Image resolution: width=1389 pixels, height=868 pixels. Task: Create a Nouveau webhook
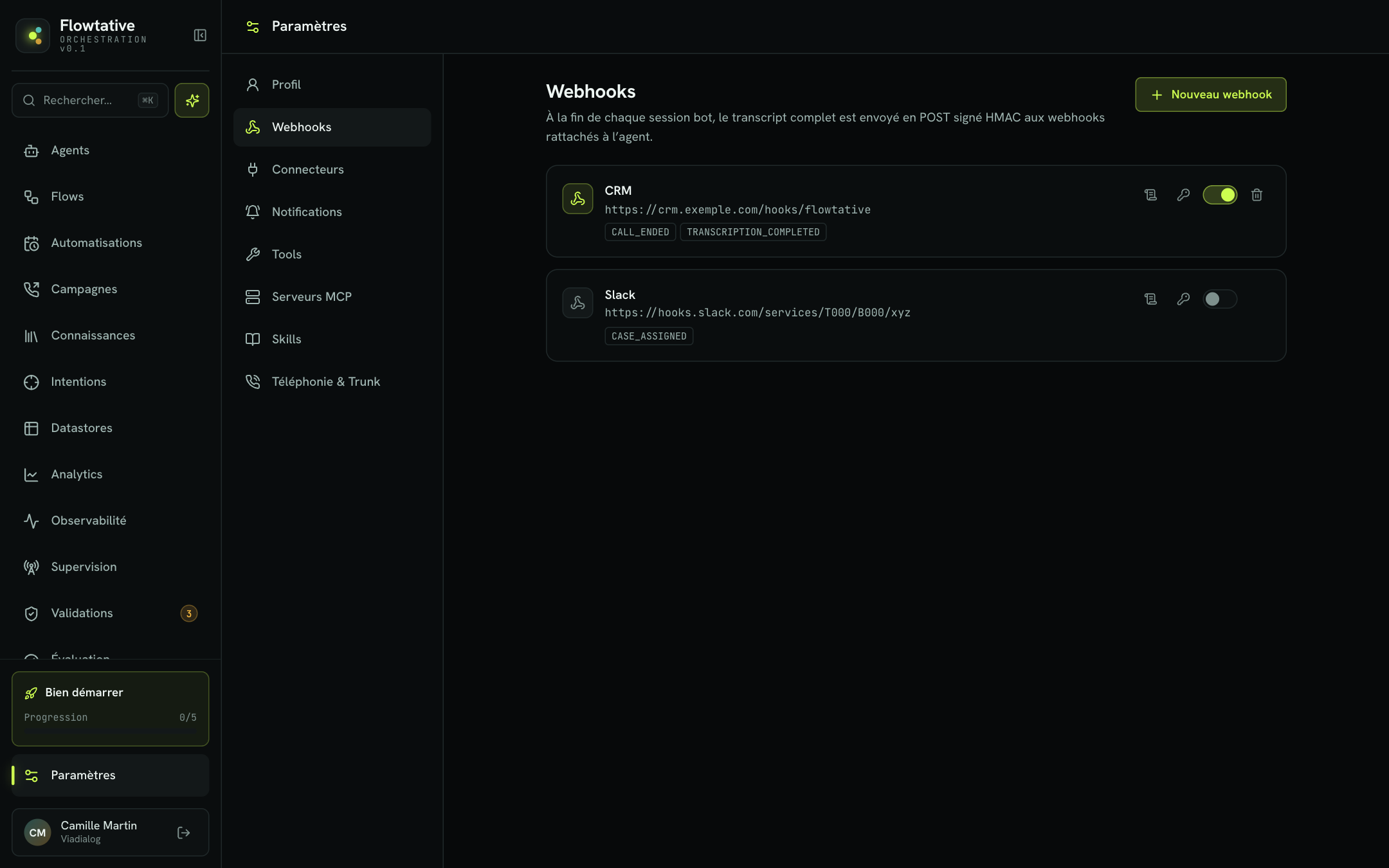(1210, 95)
